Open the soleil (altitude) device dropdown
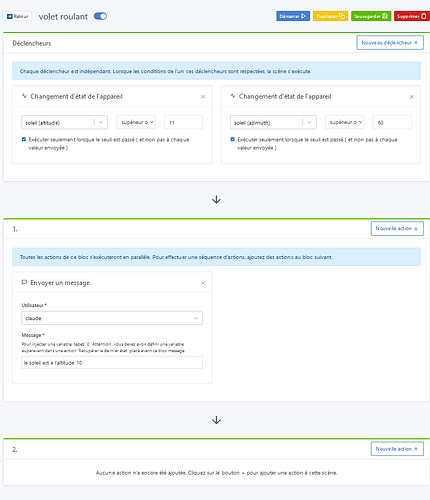The height and width of the screenshot is (500, 430). 64,122
